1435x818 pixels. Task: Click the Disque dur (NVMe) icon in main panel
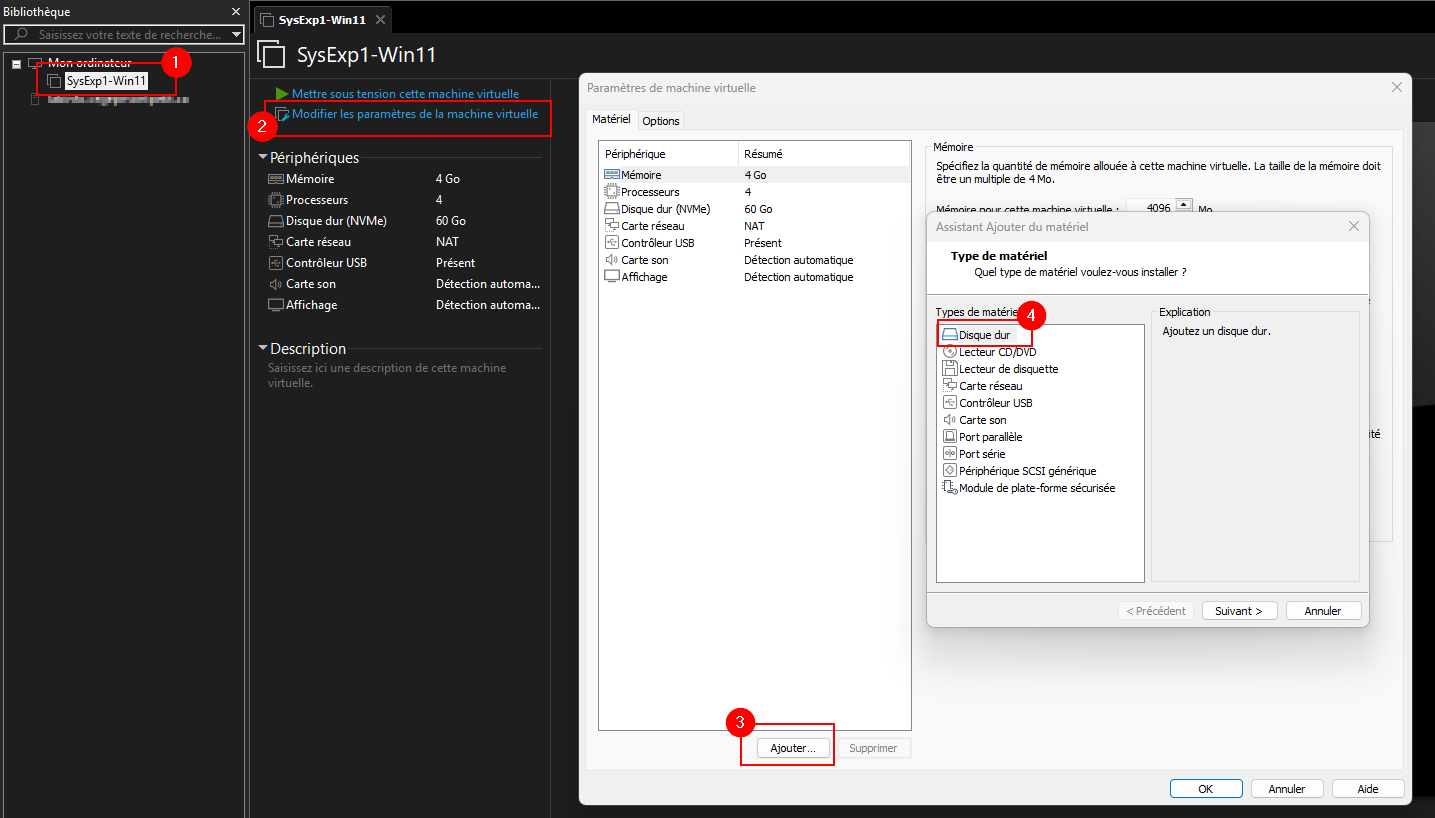point(276,221)
